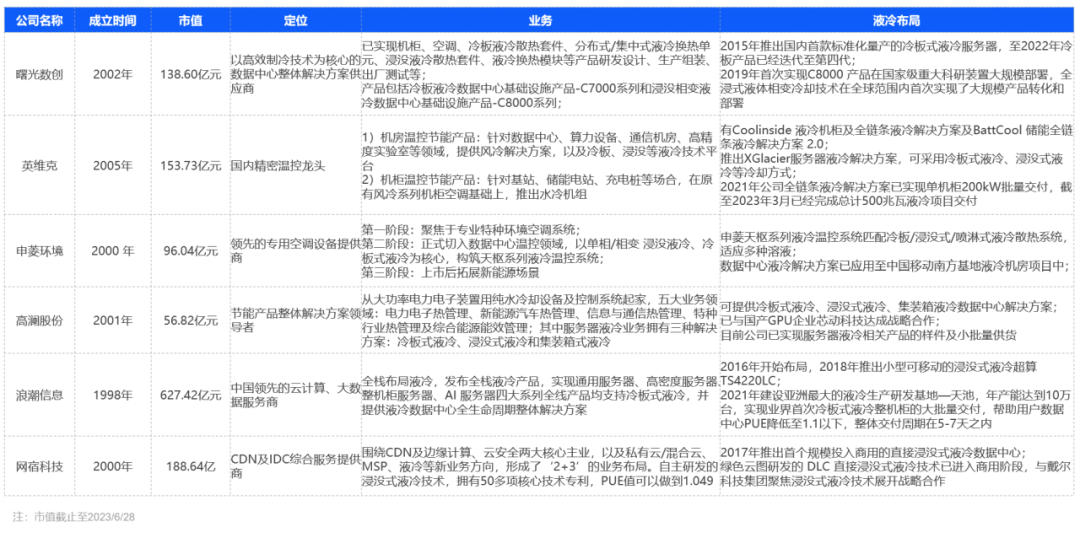Click positioning cell 领先的专用空调设备提供商
The image size is (1080, 538).
pyautogui.click(x=295, y=250)
